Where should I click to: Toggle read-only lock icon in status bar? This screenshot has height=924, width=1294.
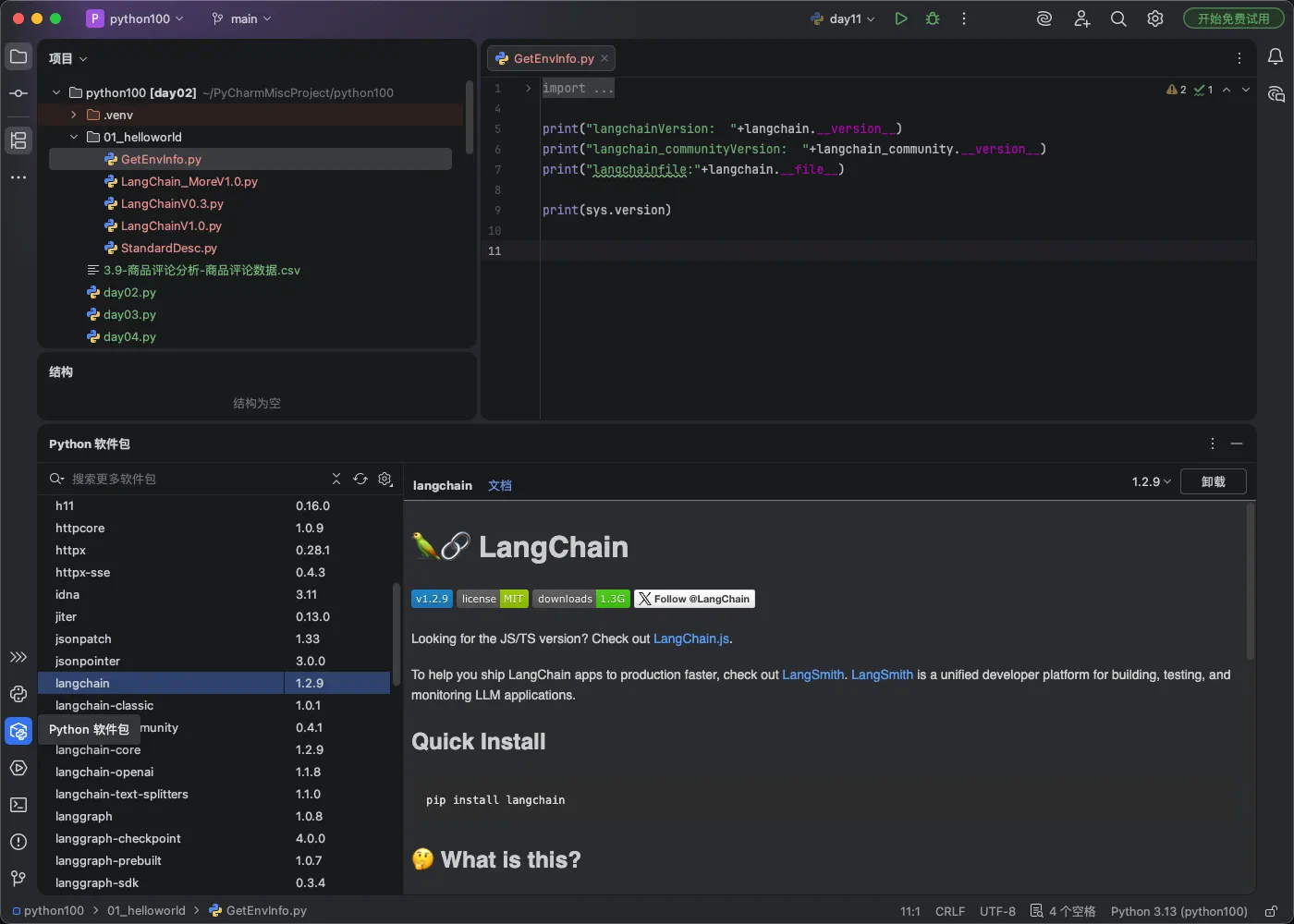click(1272, 911)
